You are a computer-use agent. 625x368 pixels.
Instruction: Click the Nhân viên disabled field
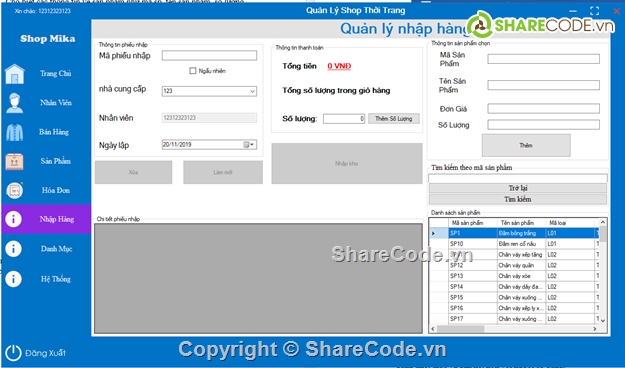[x=209, y=118]
